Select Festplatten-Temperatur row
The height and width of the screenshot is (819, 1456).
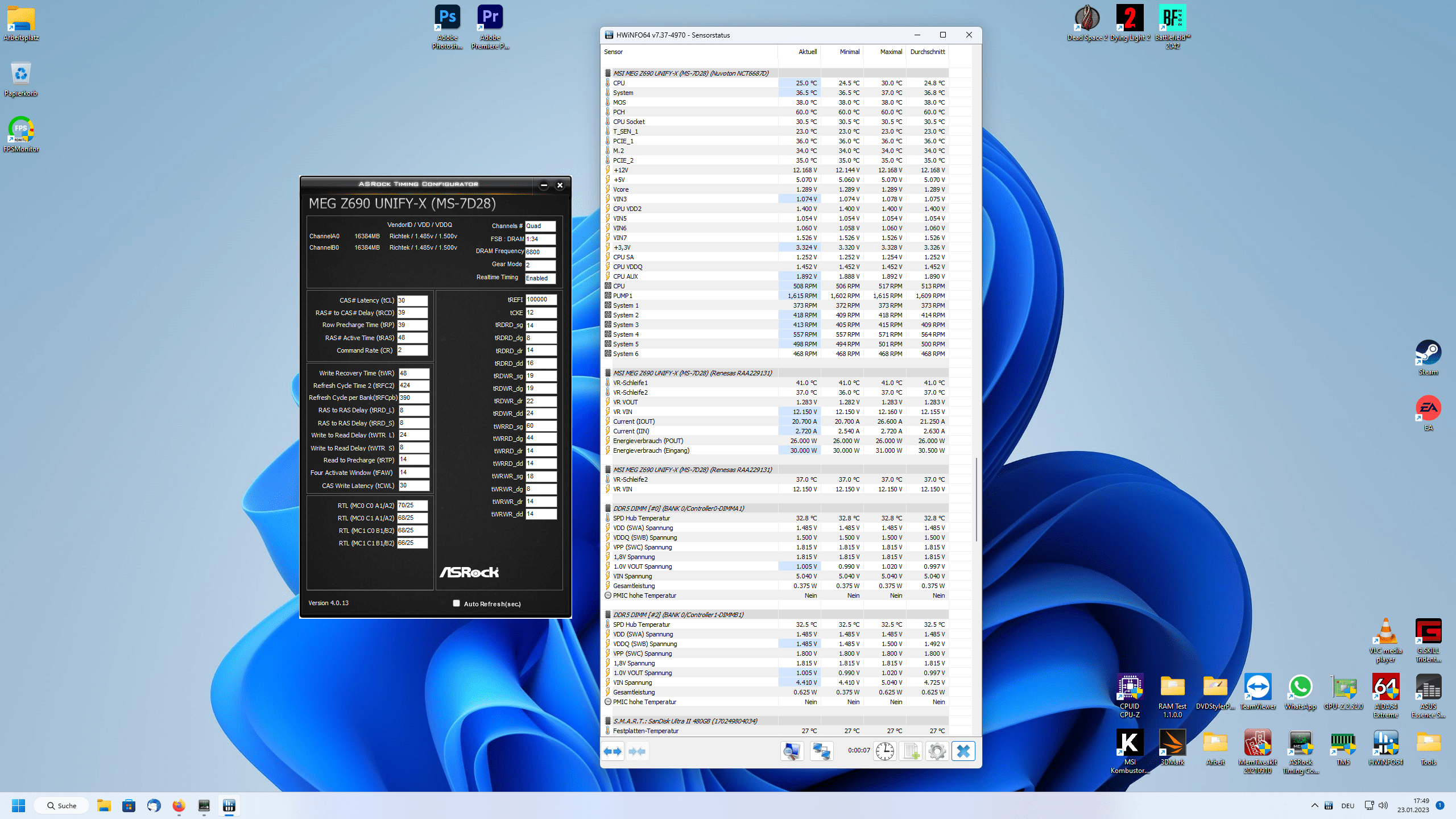click(x=775, y=731)
